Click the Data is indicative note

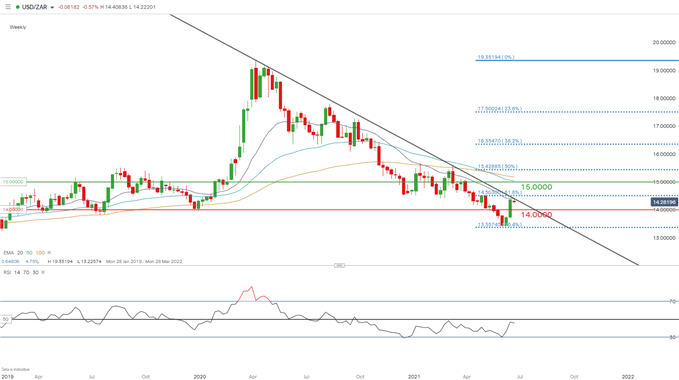coord(15,370)
